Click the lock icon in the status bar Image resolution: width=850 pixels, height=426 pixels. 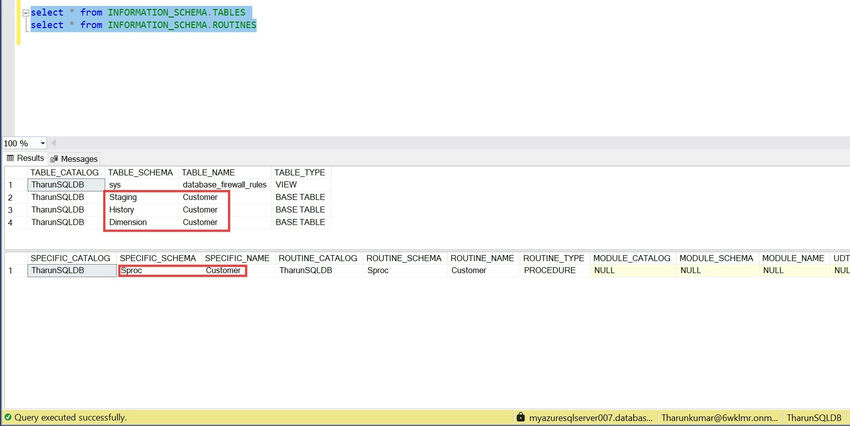[520, 417]
